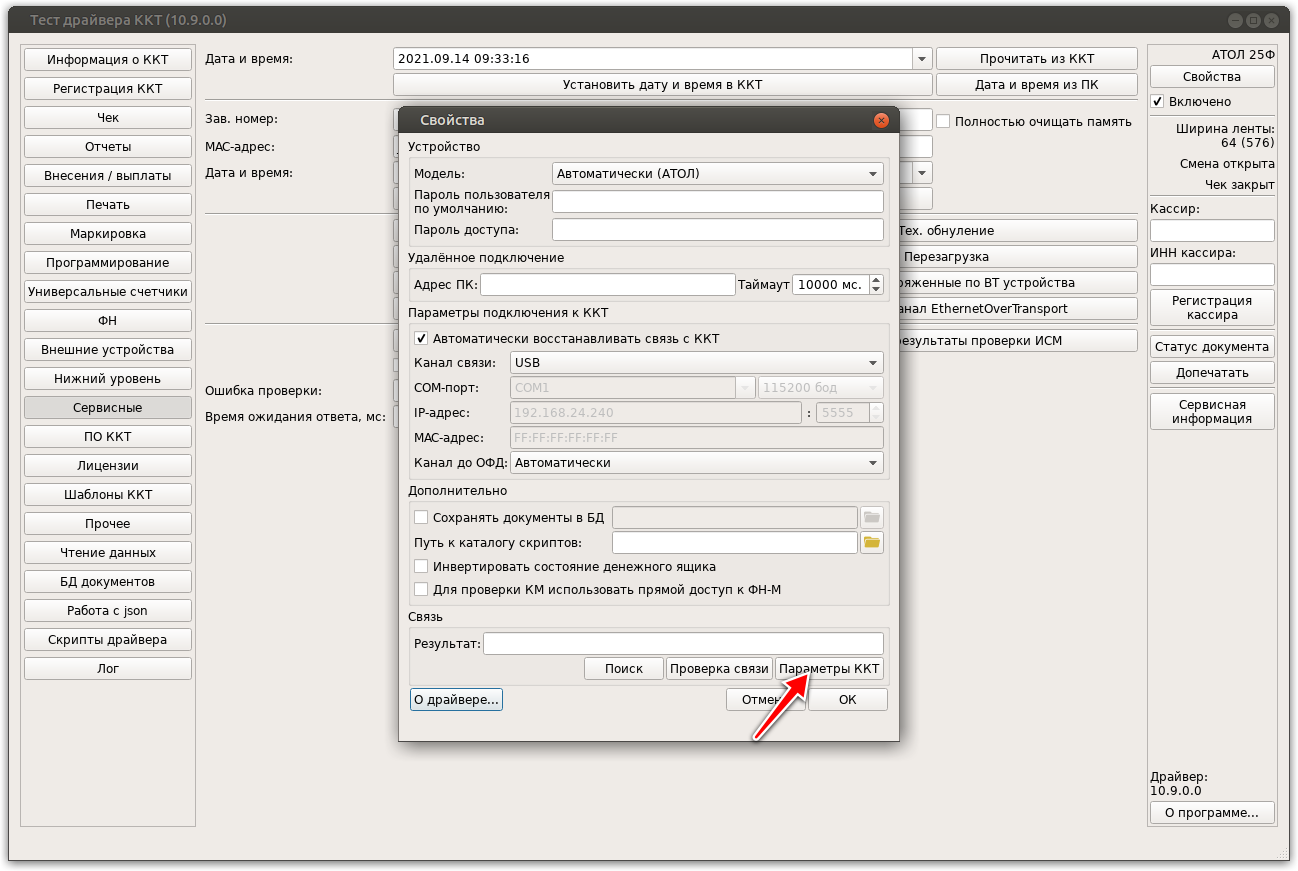Focus the Адрес ПК input field
The width and height of the screenshot is (1298, 871).
point(608,284)
